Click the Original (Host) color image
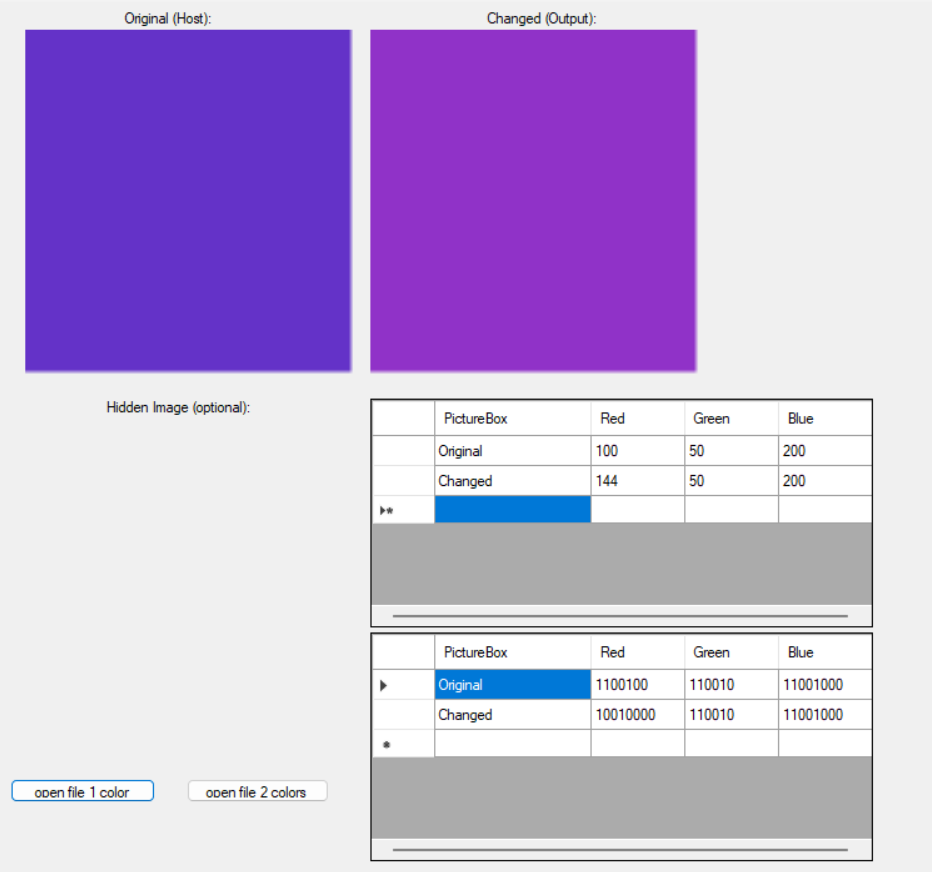 188,201
